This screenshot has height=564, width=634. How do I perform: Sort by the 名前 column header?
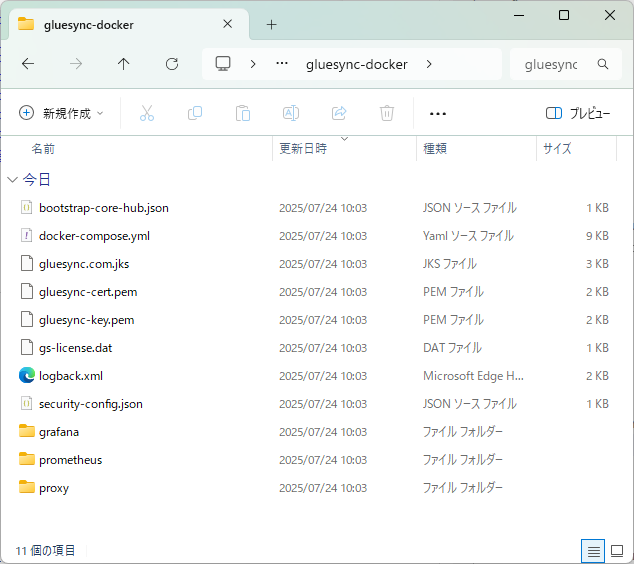point(43,149)
